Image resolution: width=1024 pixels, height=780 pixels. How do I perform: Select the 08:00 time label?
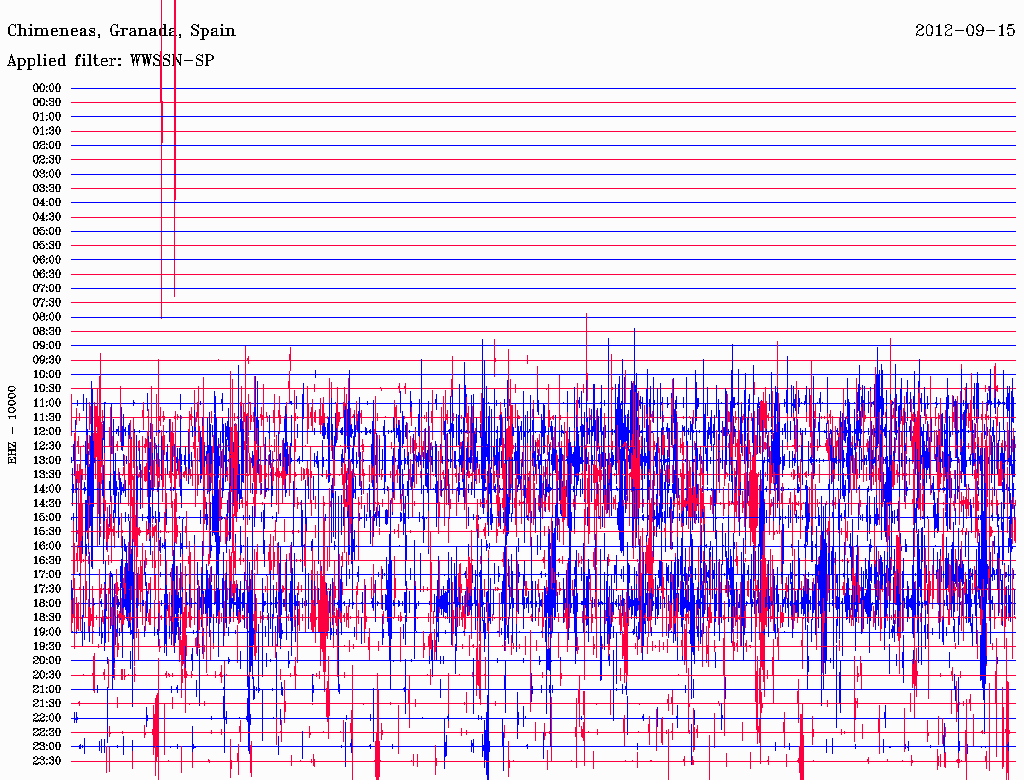(47, 317)
